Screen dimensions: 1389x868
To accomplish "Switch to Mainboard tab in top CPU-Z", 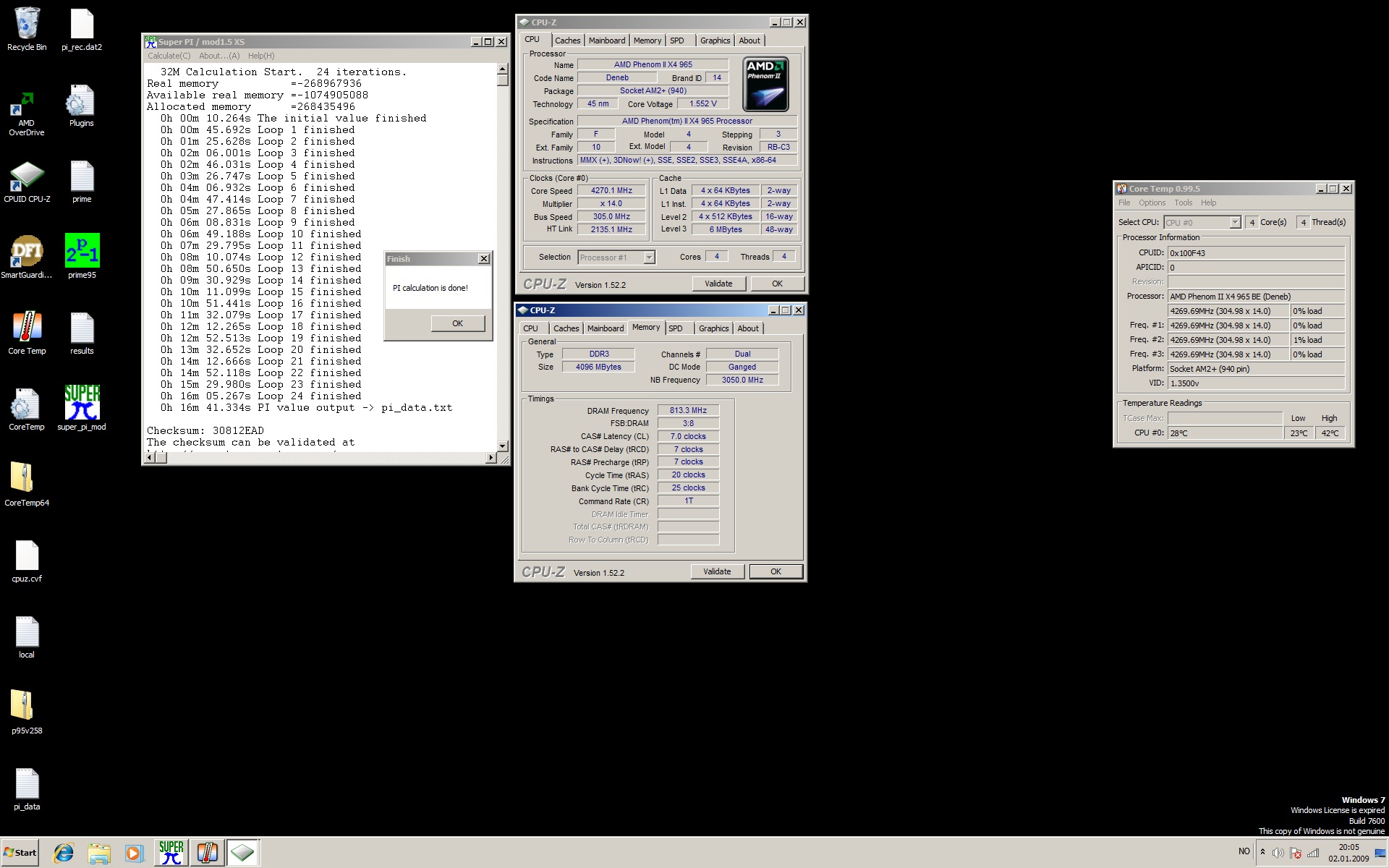I will click(607, 41).
